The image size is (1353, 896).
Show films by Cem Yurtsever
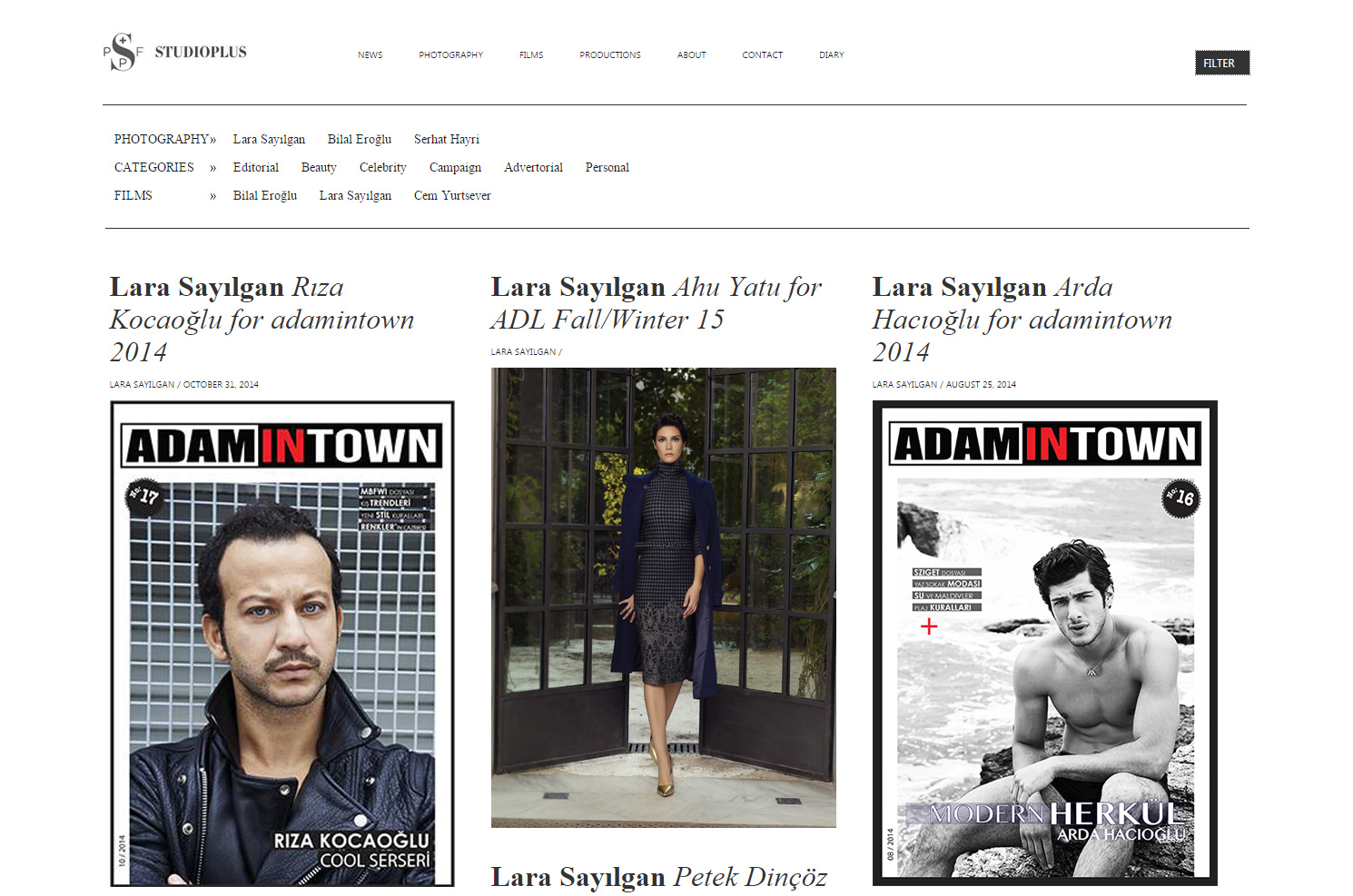452,196
